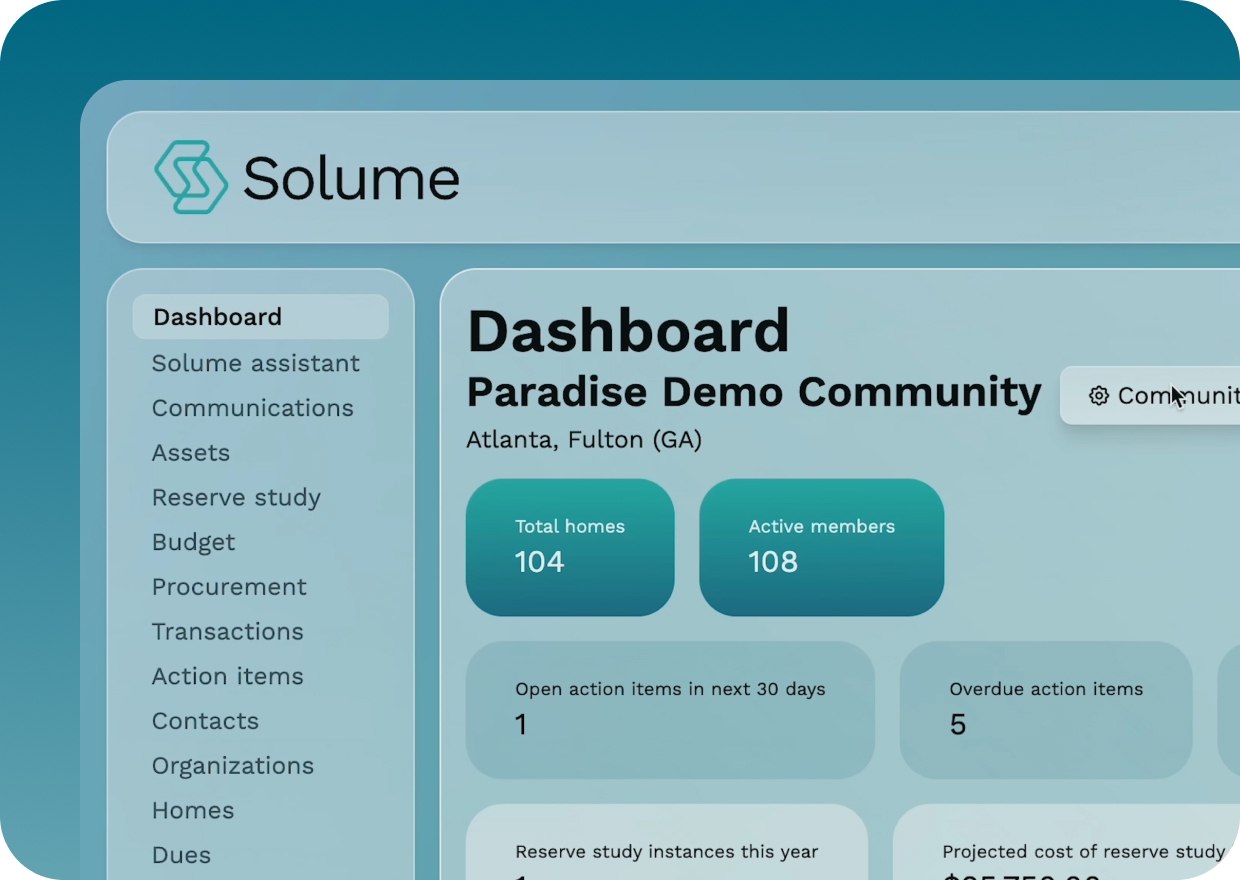Click the Active members card

click(x=821, y=547)
